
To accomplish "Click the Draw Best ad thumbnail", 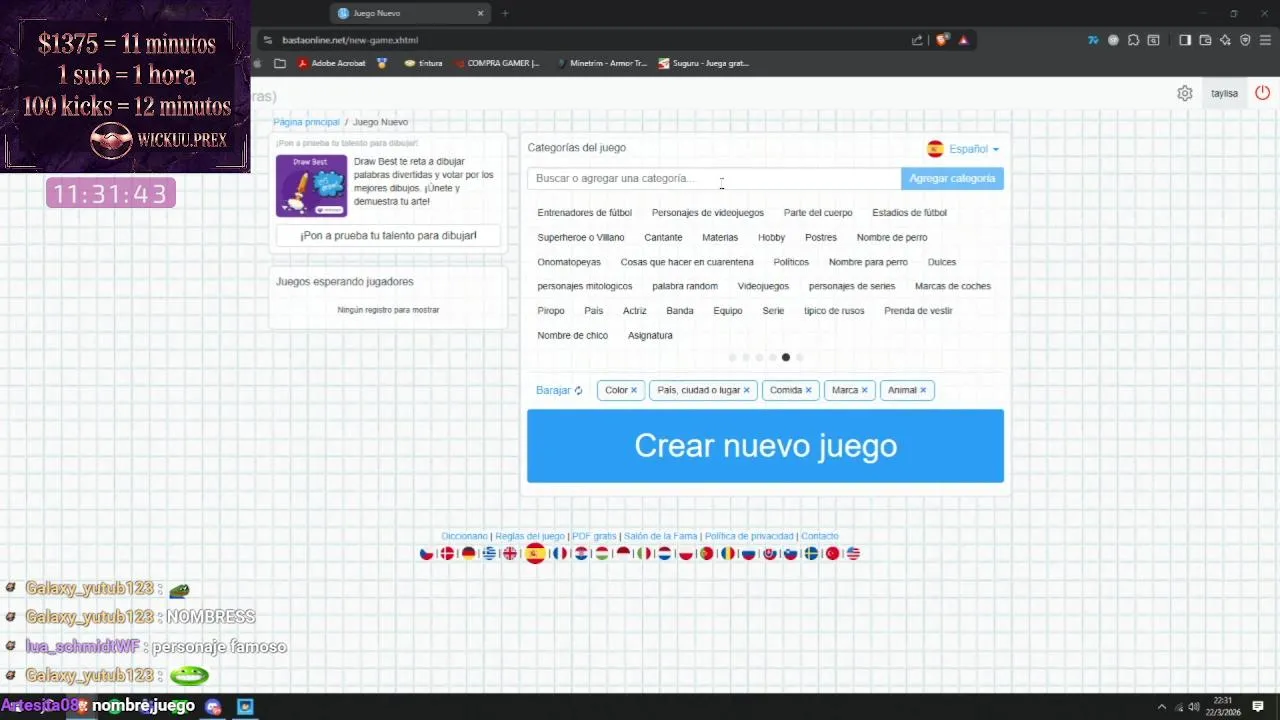I will pos(311,185).
